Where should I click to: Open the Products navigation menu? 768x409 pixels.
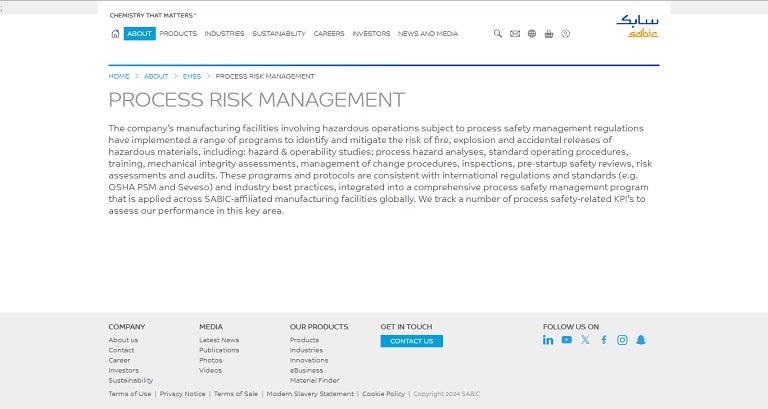[x=178, y=33]
